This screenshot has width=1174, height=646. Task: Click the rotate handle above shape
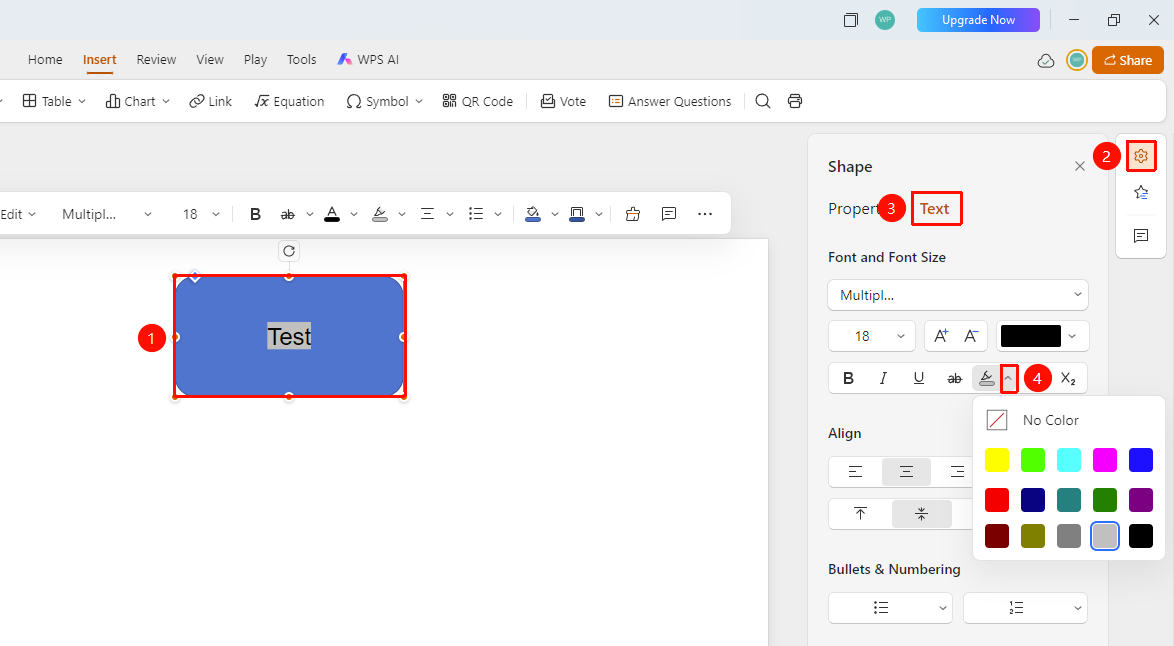289,252
